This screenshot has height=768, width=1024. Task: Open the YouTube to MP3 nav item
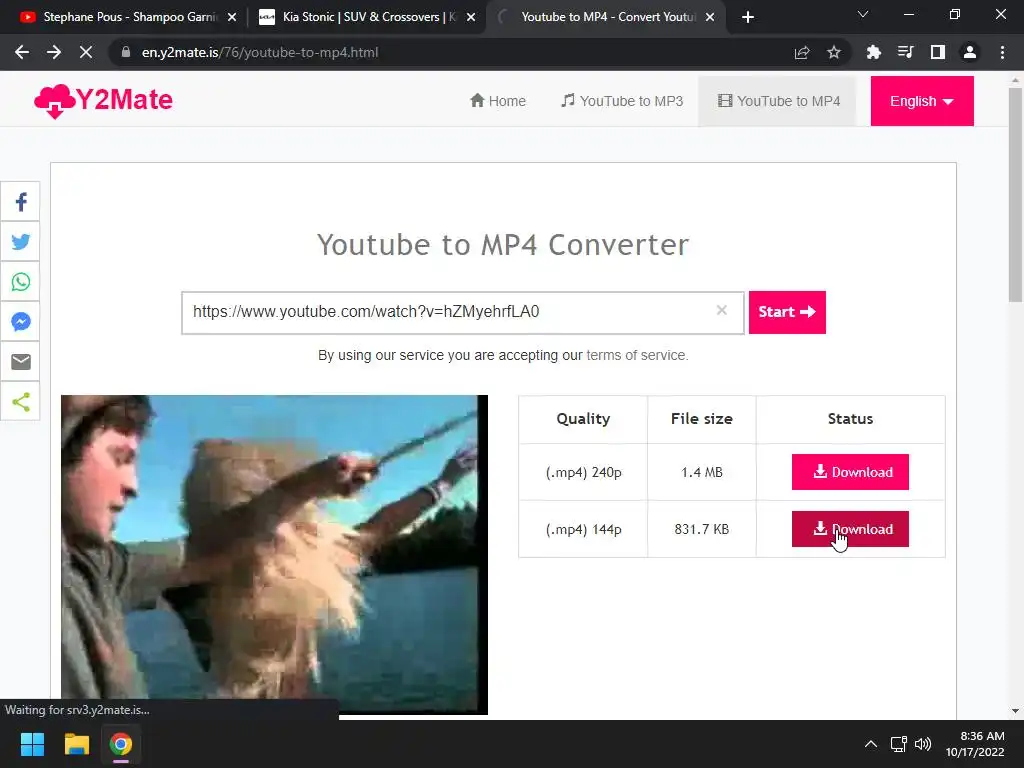622,101
